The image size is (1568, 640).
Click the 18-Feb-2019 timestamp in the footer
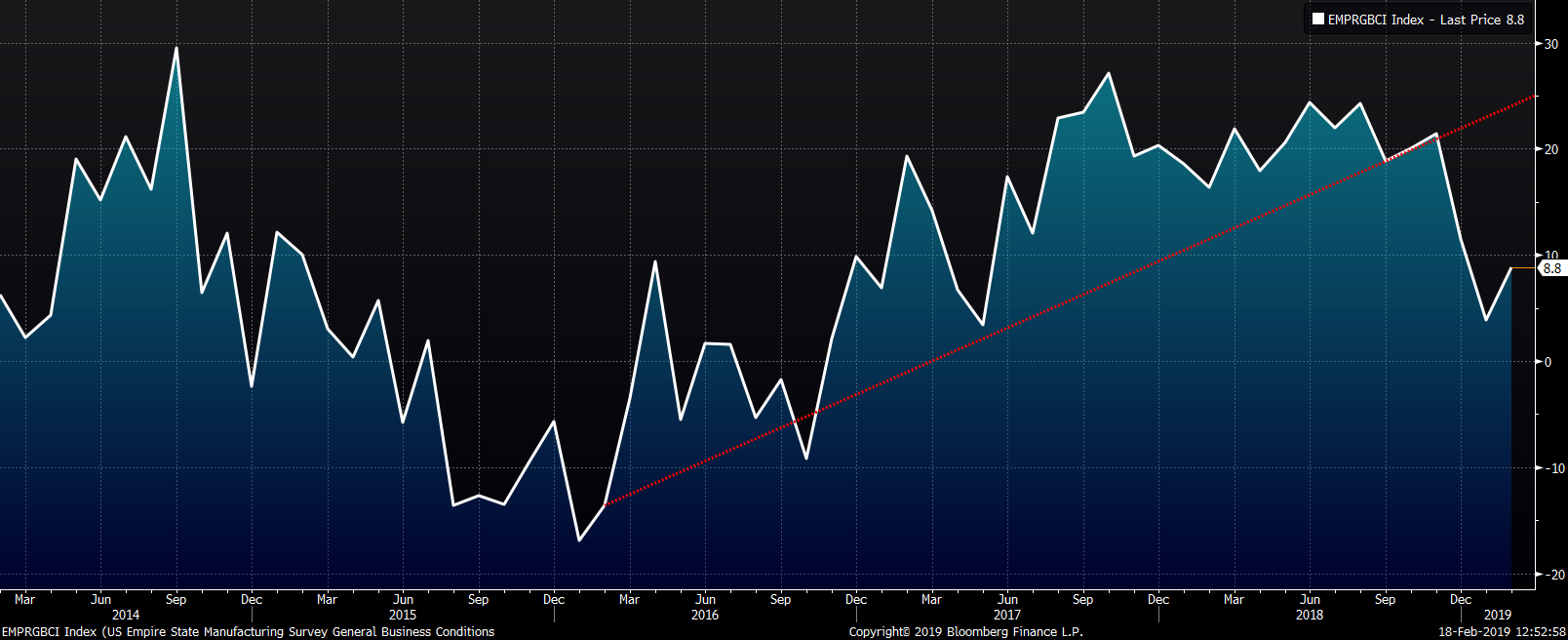1502,631
